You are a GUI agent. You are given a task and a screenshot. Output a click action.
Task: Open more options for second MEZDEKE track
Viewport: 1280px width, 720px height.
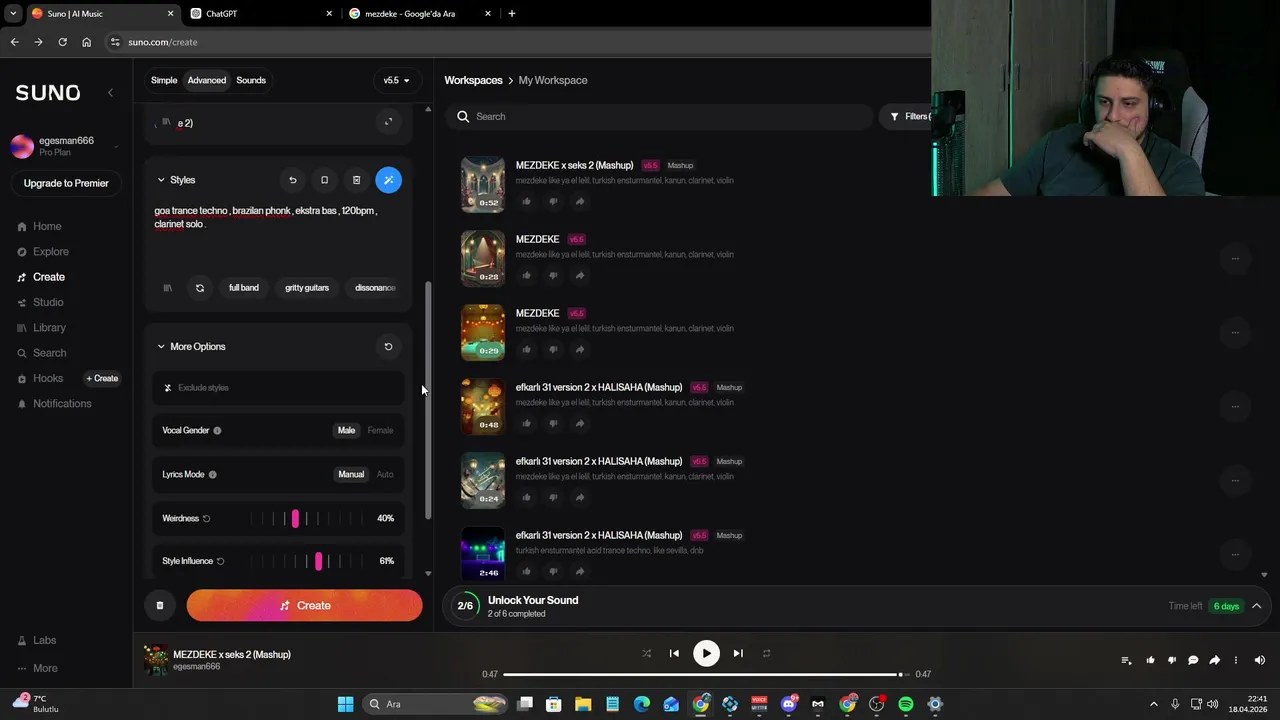(x=1235, y=259)
